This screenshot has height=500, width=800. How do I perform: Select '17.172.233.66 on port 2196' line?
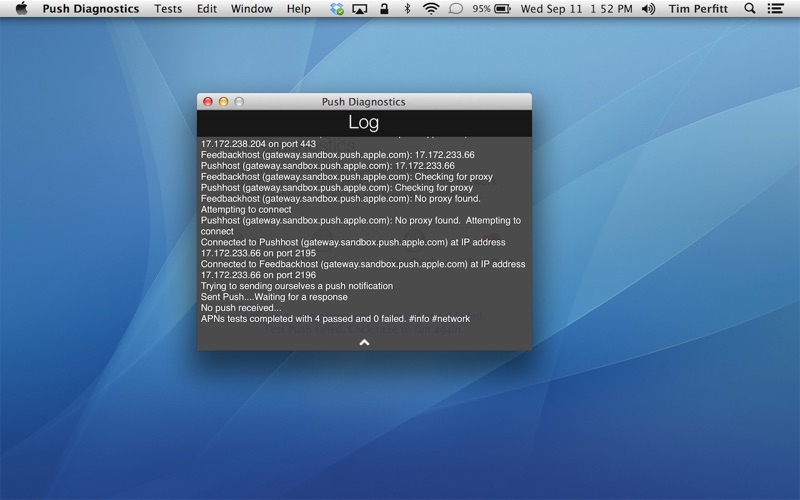(x=258, y=275)
